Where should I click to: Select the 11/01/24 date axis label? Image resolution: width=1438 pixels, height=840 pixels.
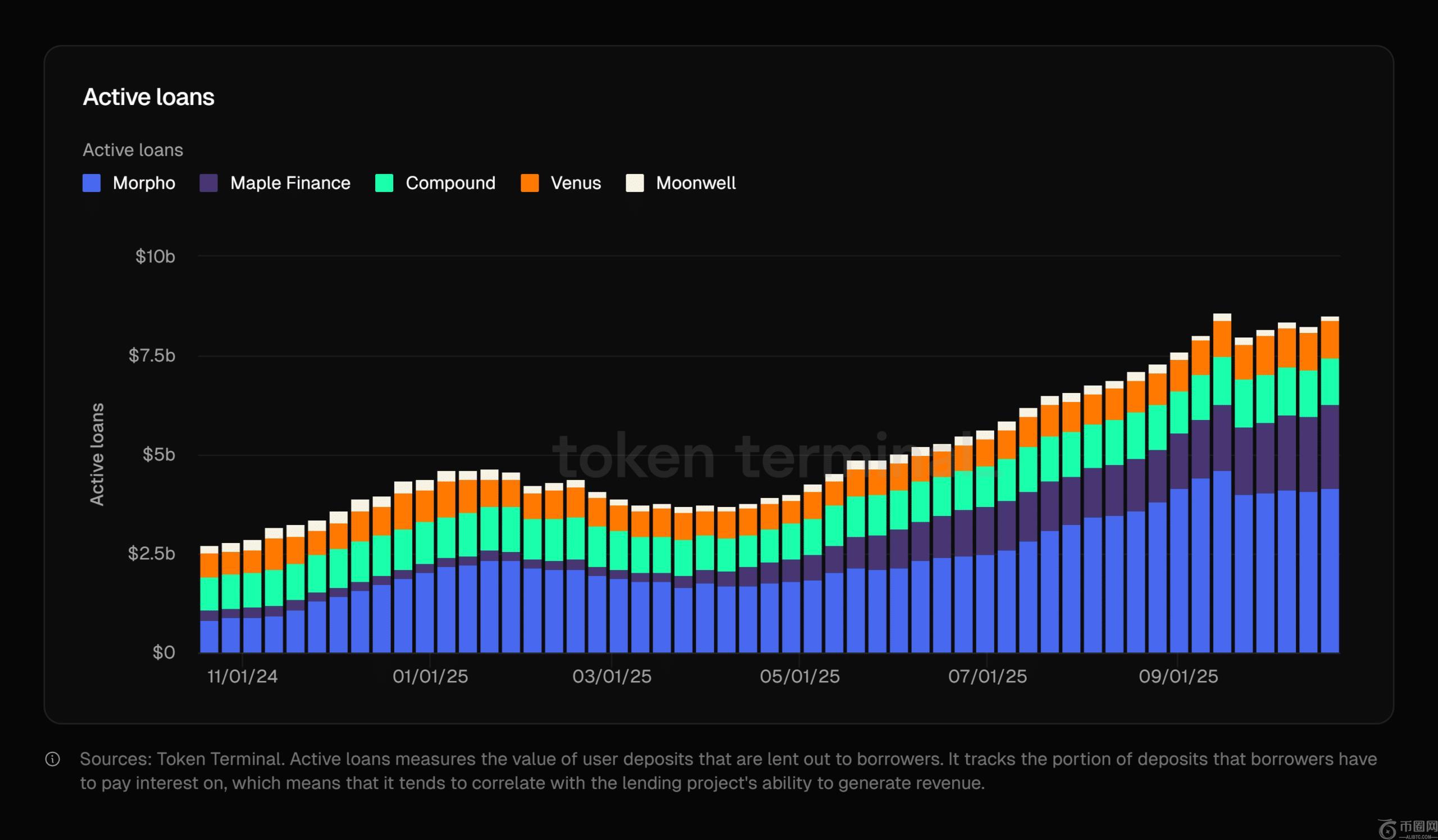(x=242, y=677)
